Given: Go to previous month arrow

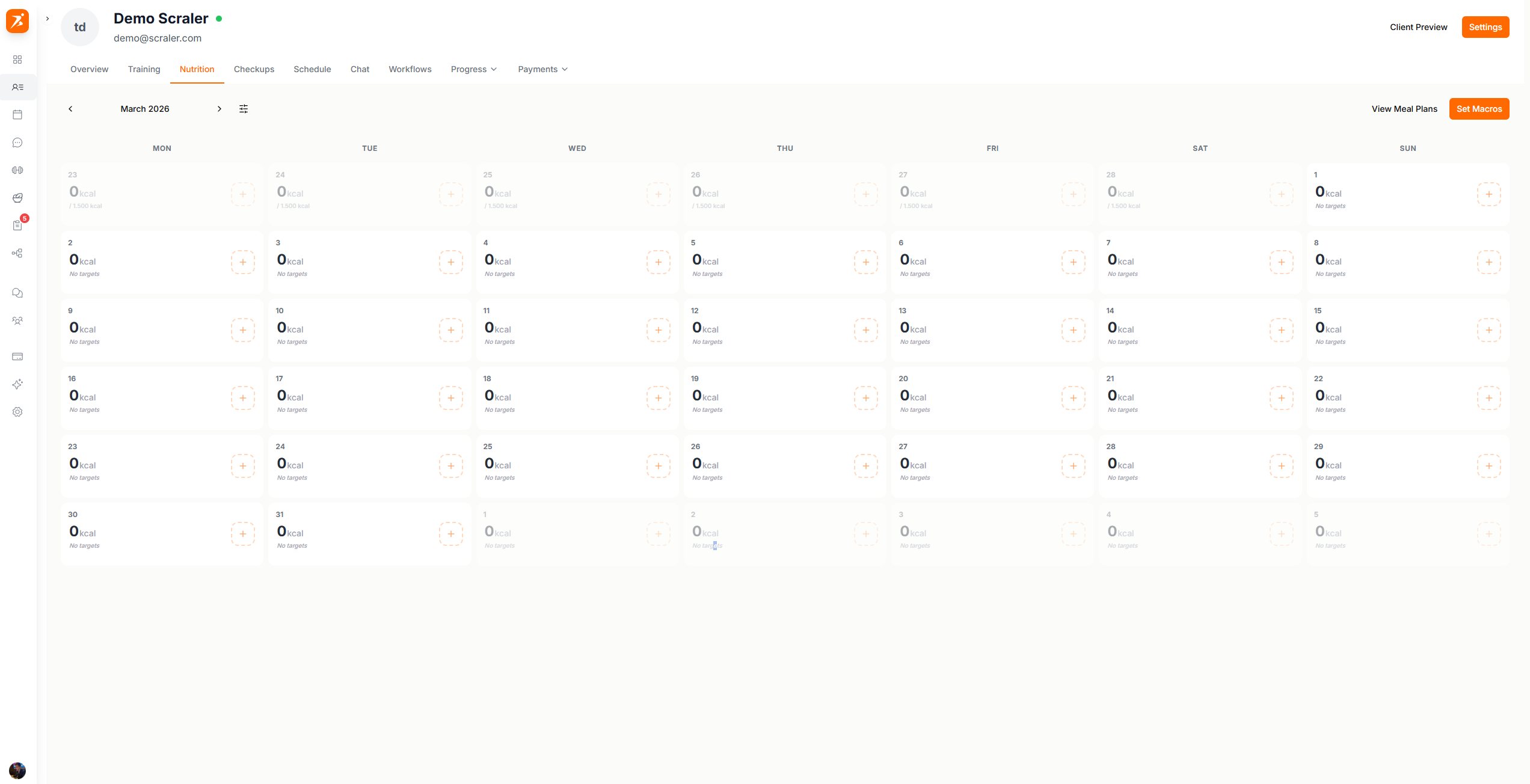Looking at the screenshot, I should click(x=70, y=109).
